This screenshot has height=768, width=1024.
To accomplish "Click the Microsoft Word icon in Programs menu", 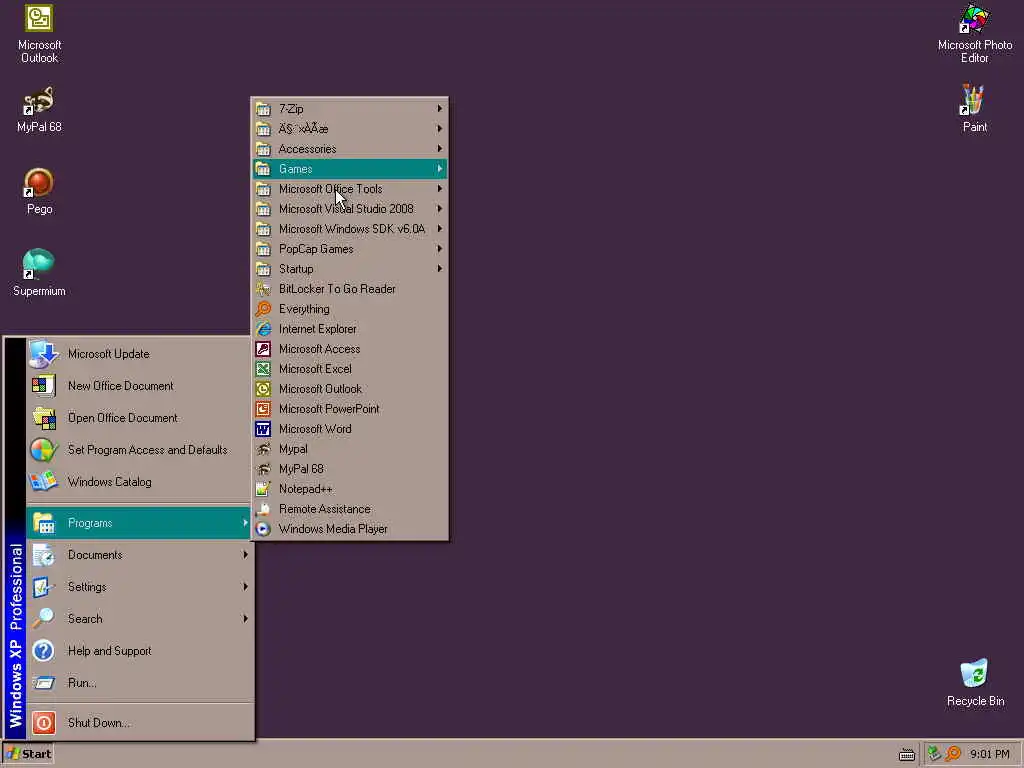I will (263, 429).
